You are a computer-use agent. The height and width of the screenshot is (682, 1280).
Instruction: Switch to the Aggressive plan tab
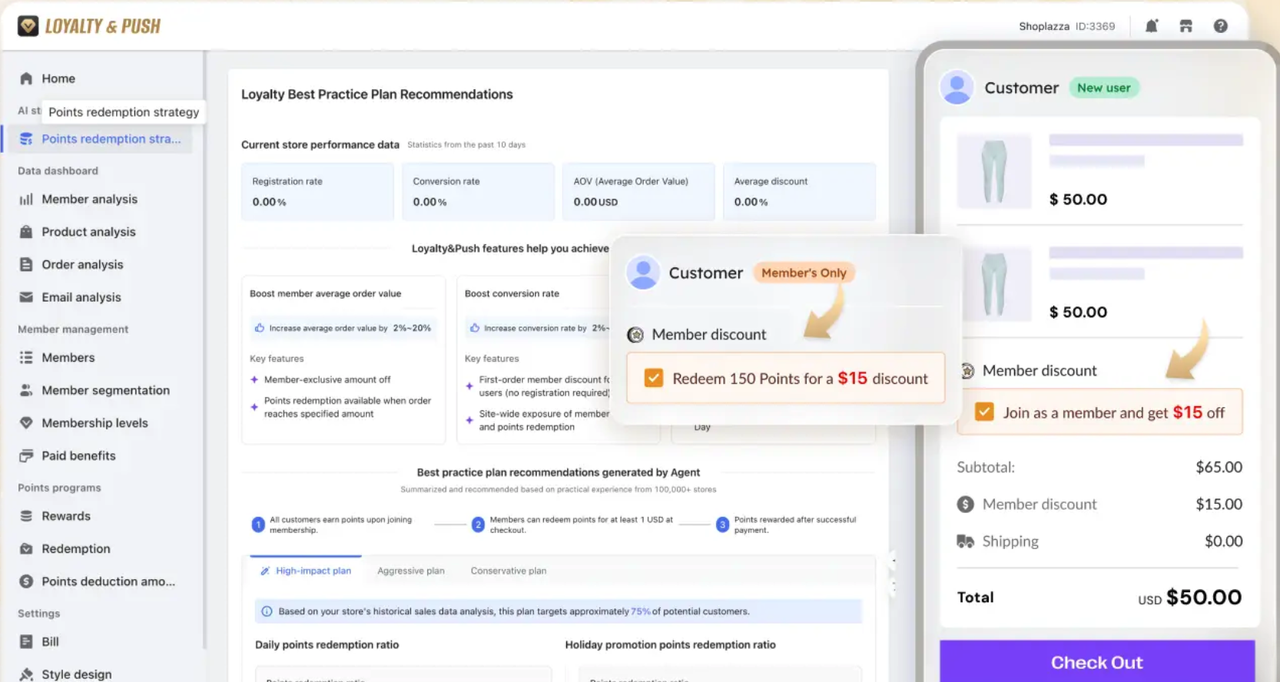pyautogui.click(x=410, y=571)
